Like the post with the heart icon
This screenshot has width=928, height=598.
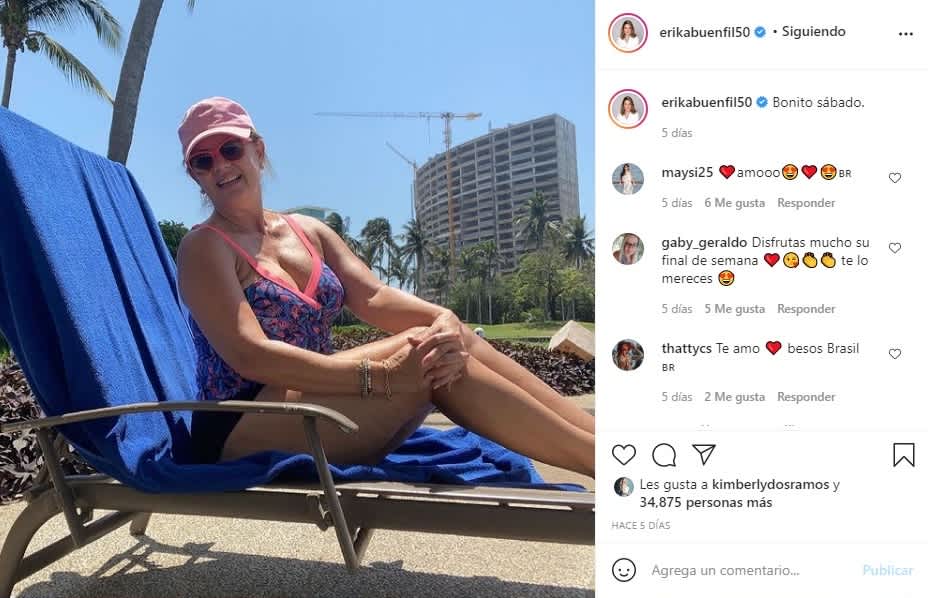click(x=624, y=455)
